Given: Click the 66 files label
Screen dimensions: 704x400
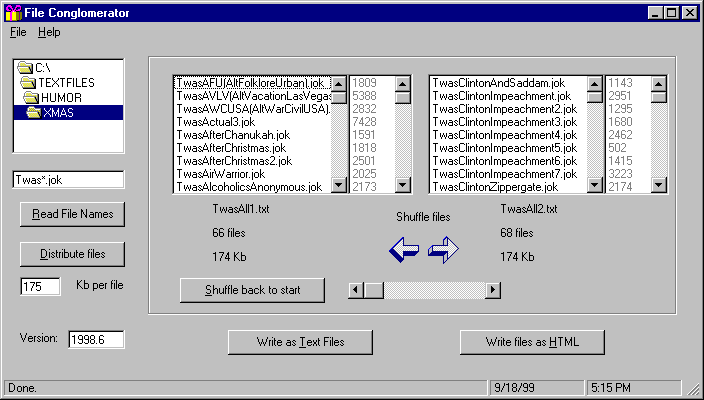Looking at the screenshot, I should coord(229,233).
